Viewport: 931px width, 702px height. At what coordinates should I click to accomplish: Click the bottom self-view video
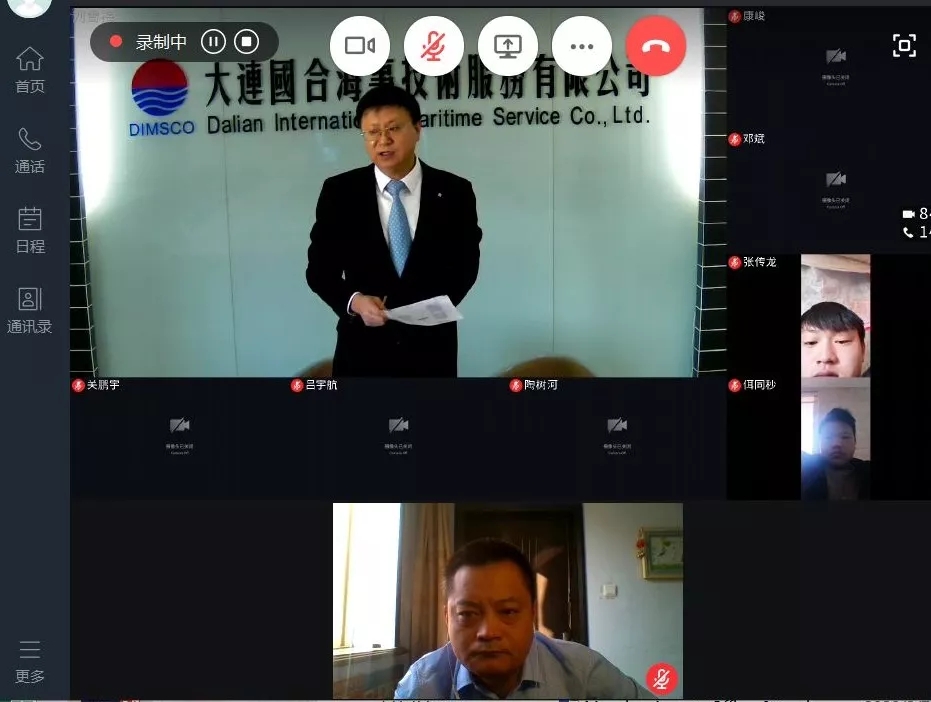[x=508, y=600]
